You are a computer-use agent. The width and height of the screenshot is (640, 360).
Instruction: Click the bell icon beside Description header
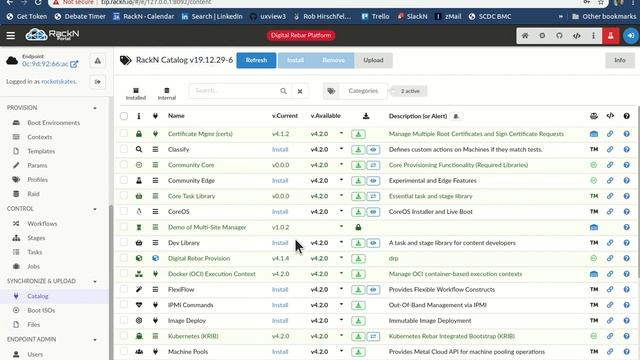point(456,116)
